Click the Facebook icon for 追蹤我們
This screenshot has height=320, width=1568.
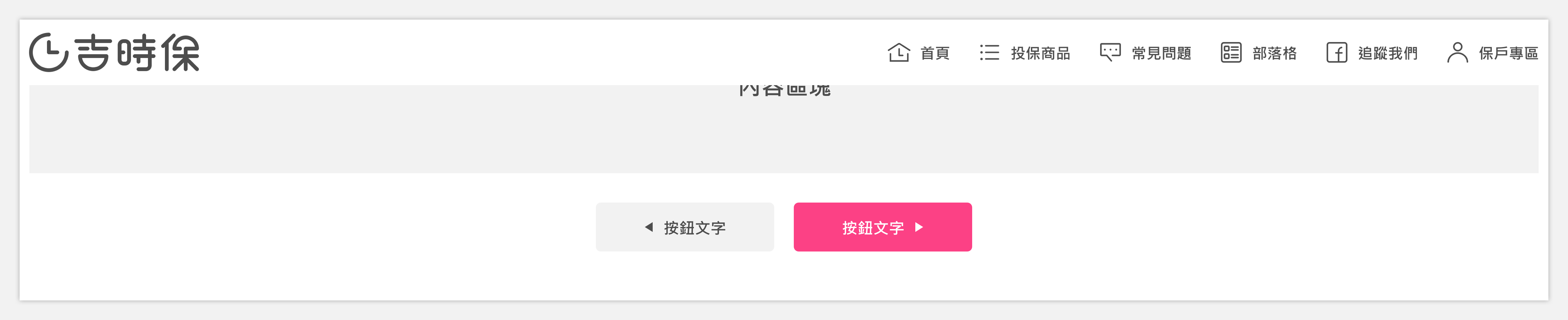(1337, 53)
